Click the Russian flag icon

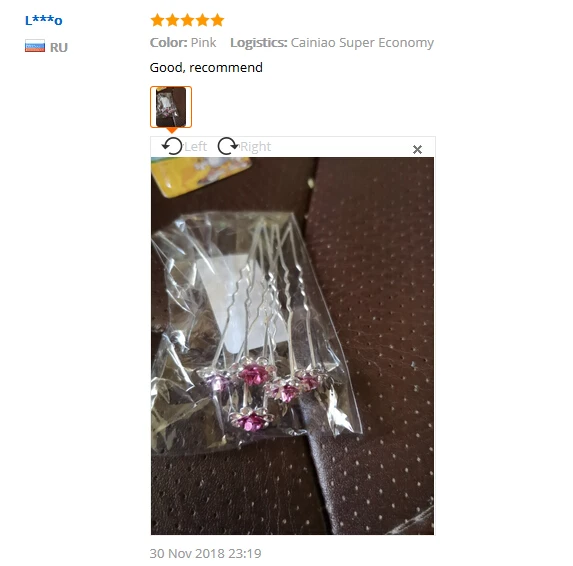click(35, 46)
